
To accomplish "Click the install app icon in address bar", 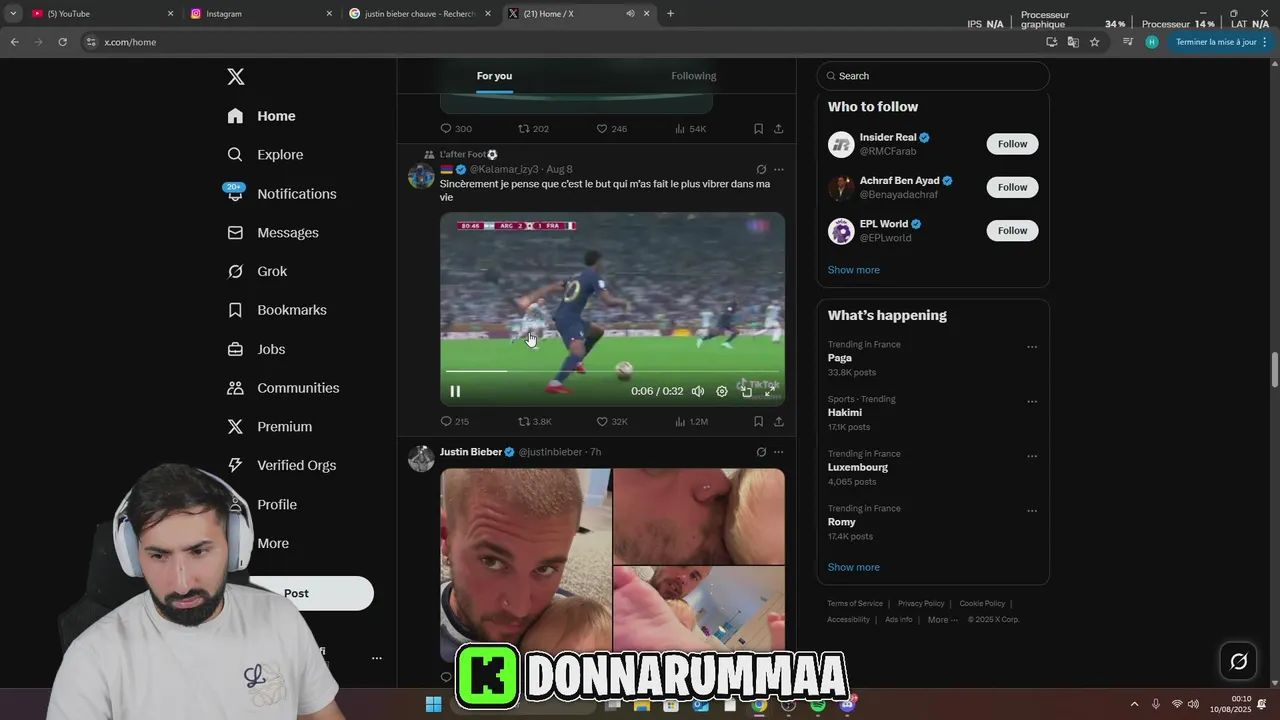I will point(1051,42).
